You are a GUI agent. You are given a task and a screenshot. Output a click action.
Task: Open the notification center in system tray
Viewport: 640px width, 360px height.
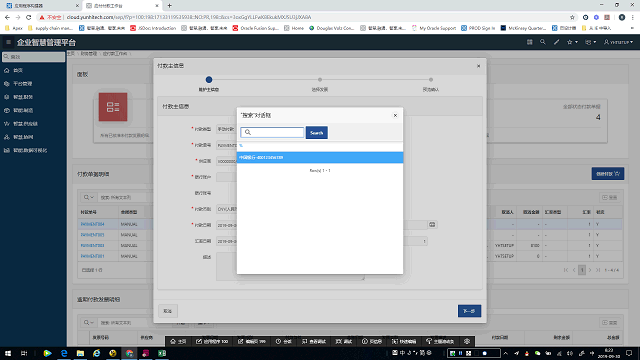point(629,353)
